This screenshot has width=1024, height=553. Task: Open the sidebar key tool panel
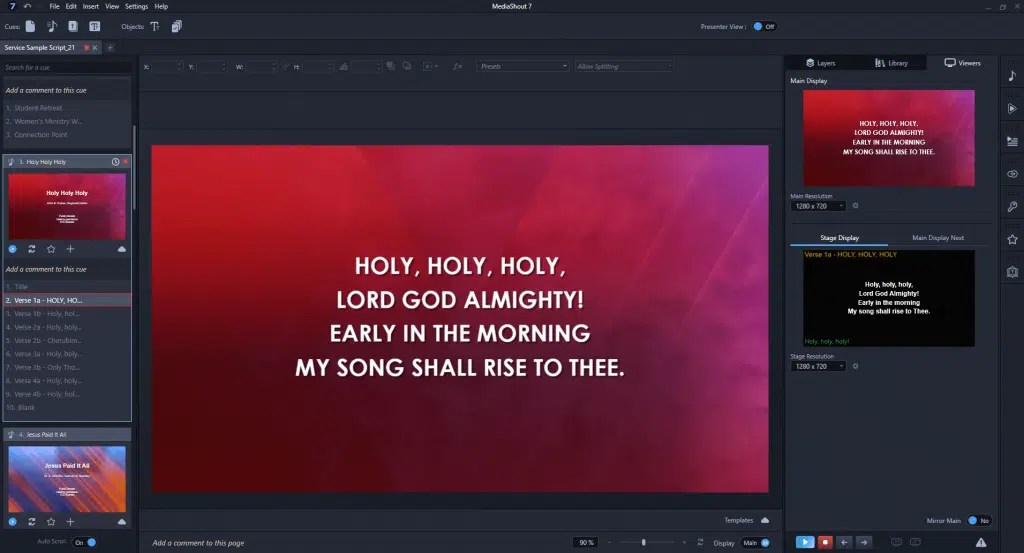[x=1012, y=206]
